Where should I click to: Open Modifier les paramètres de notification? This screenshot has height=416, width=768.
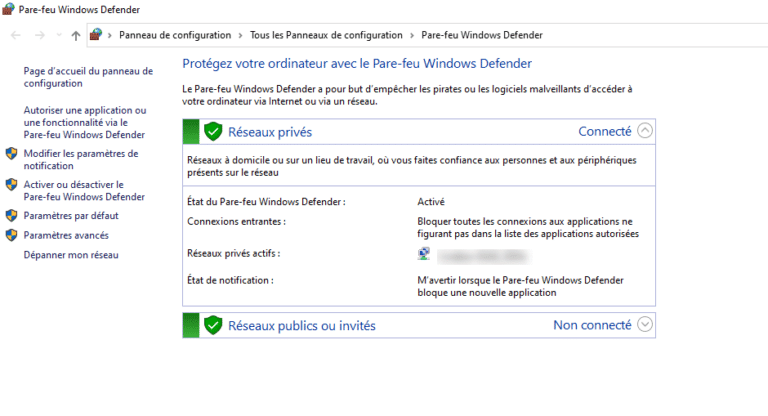point(81,160)
